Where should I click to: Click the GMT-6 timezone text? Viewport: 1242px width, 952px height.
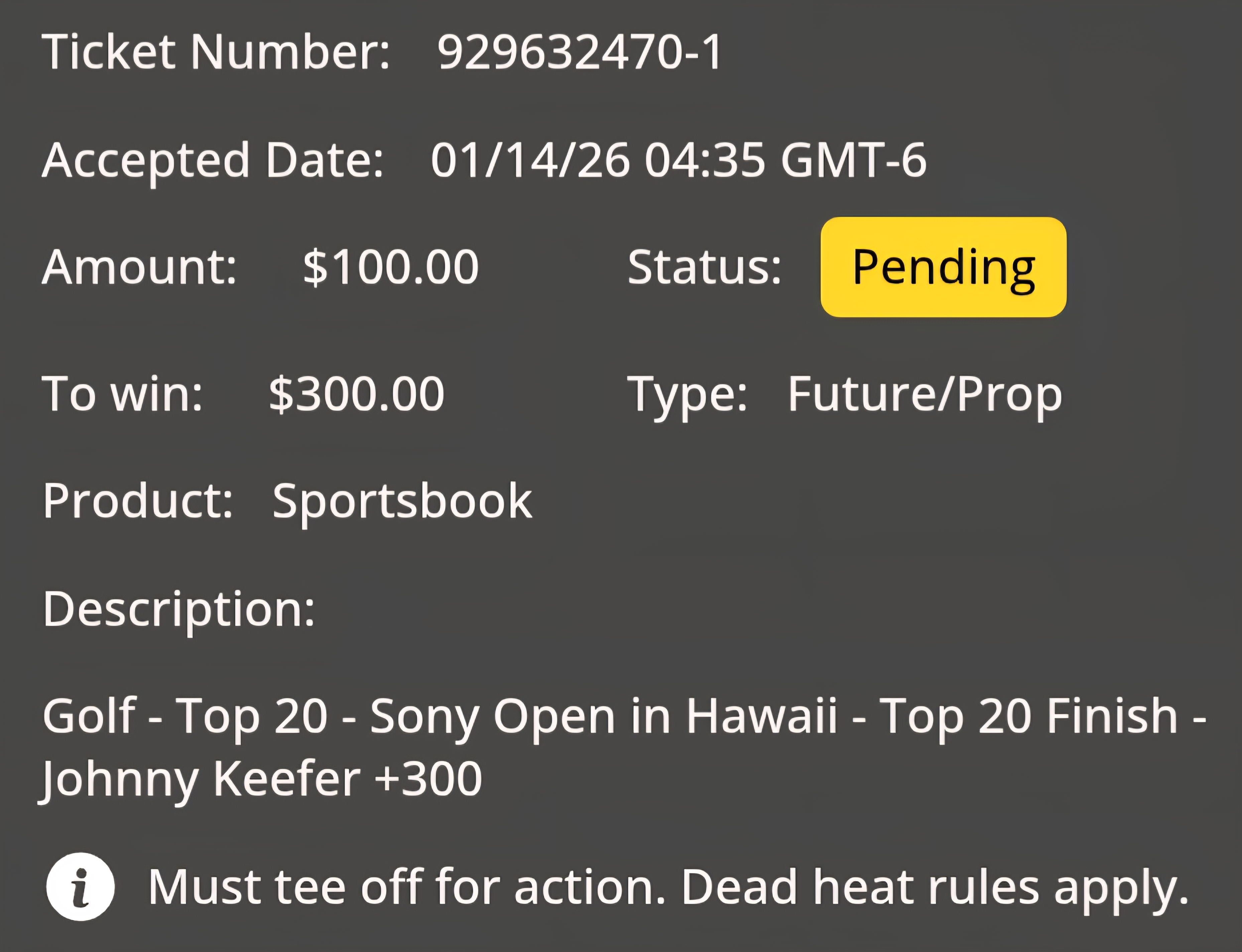(854, 160)
